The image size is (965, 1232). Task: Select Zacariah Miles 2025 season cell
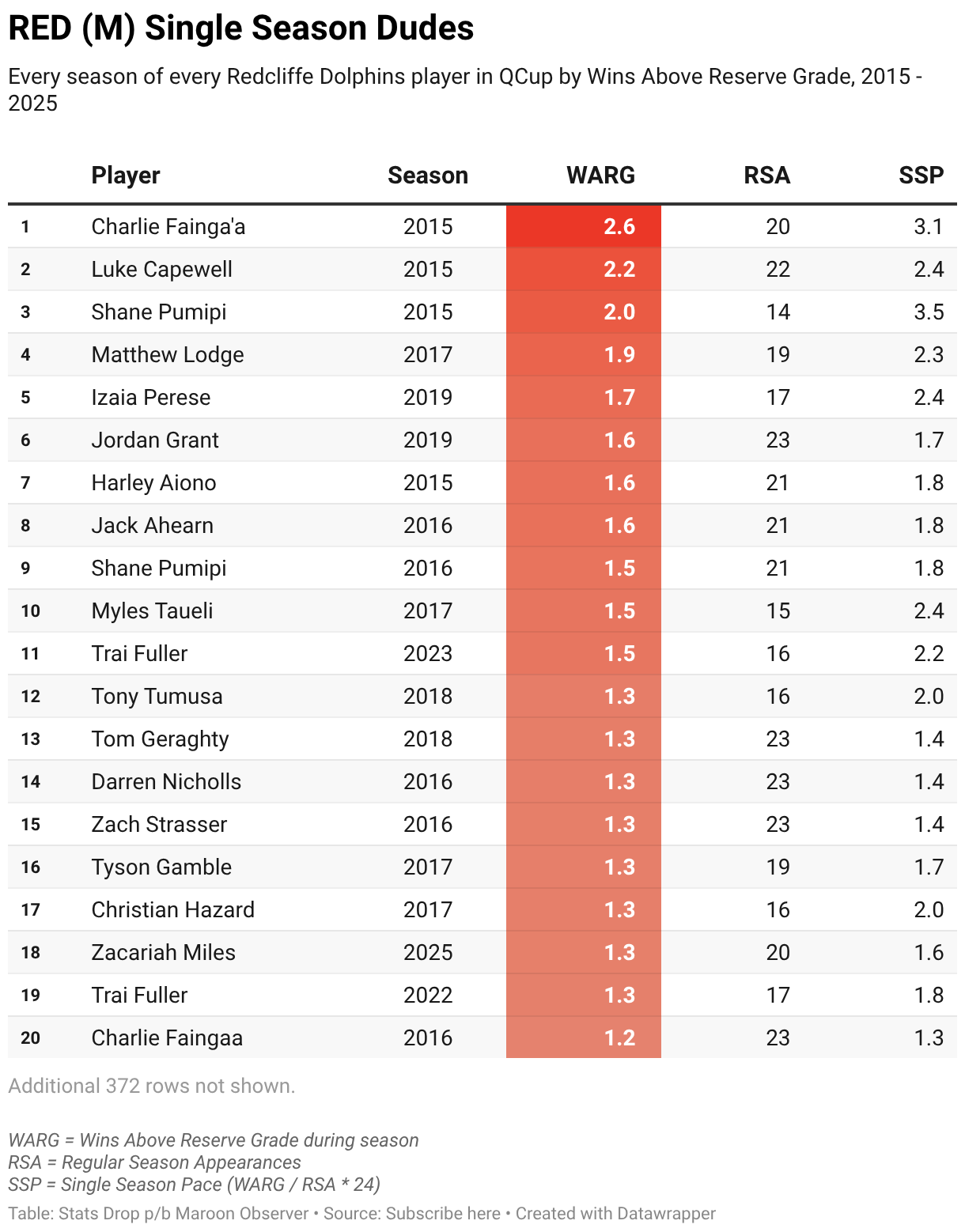point(428,953)
